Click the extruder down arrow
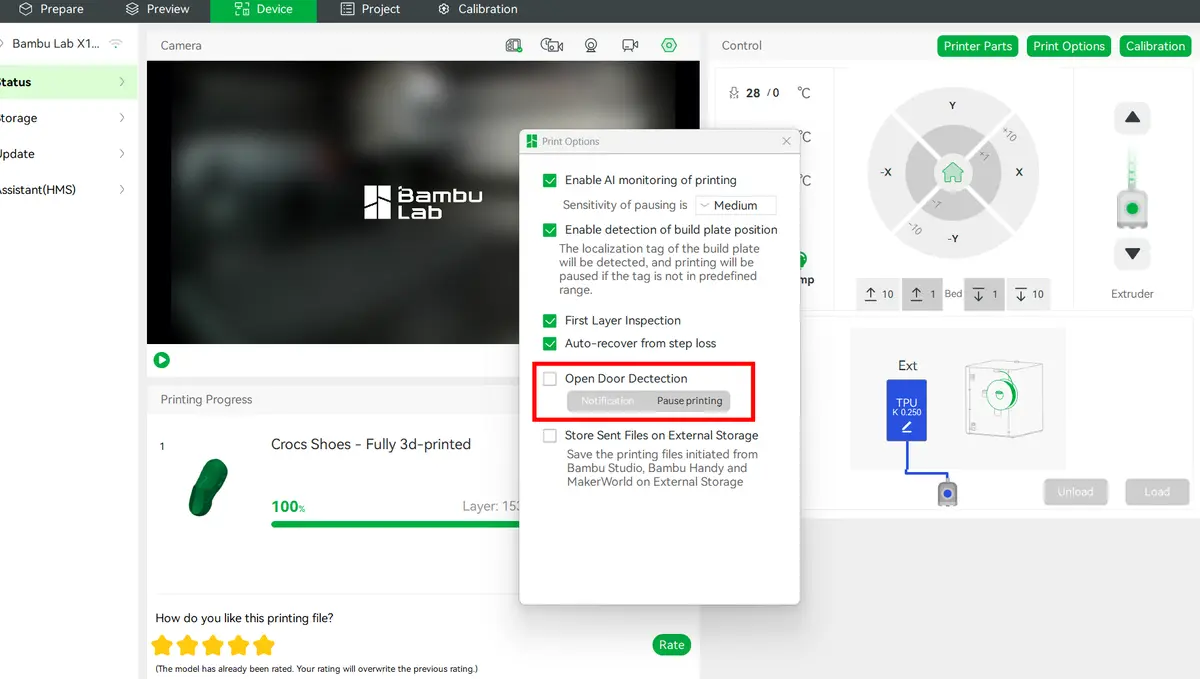1200x679 pixels. tap(1132, 254)
